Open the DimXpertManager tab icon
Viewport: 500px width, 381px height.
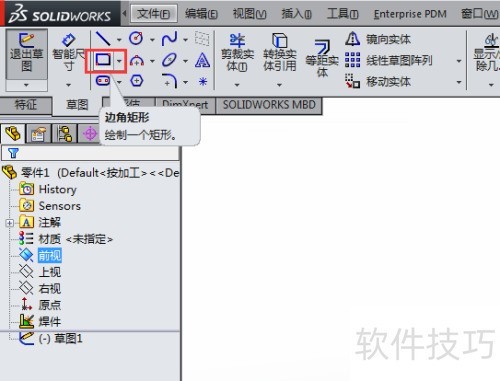89,134
